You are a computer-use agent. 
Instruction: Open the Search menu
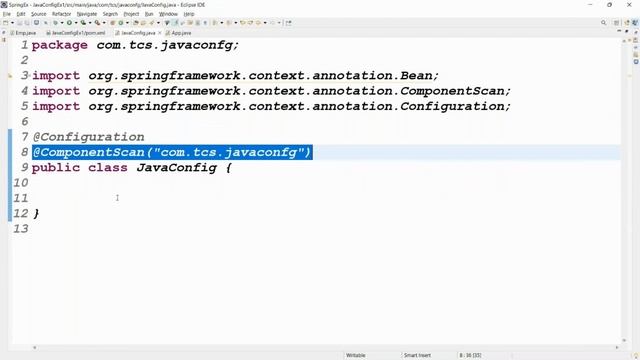click(110, 14)
